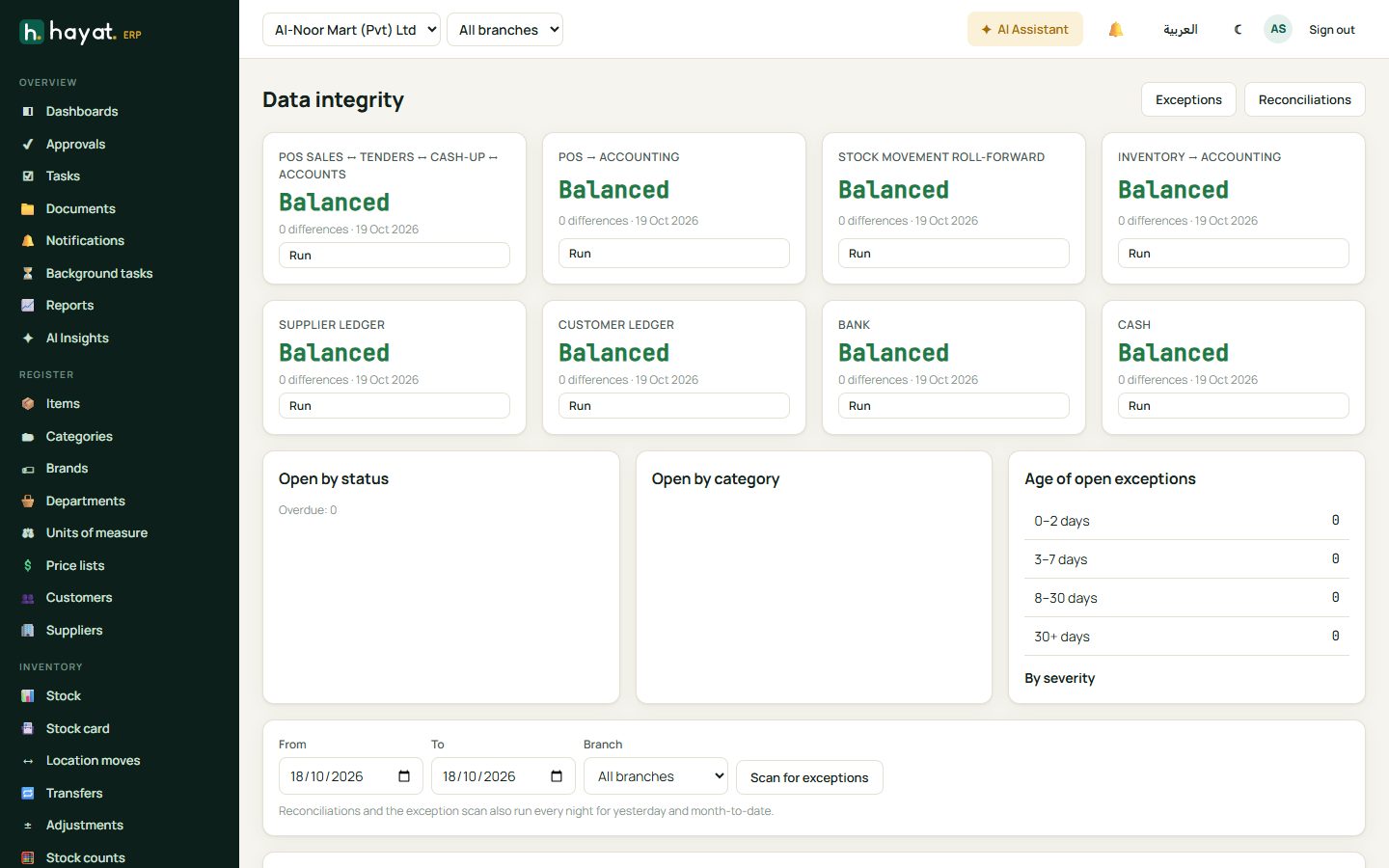Viewport: 1389px width, 868px height.
Task: Go to Transfers in sidebar
Action: (x=74, y=794)
